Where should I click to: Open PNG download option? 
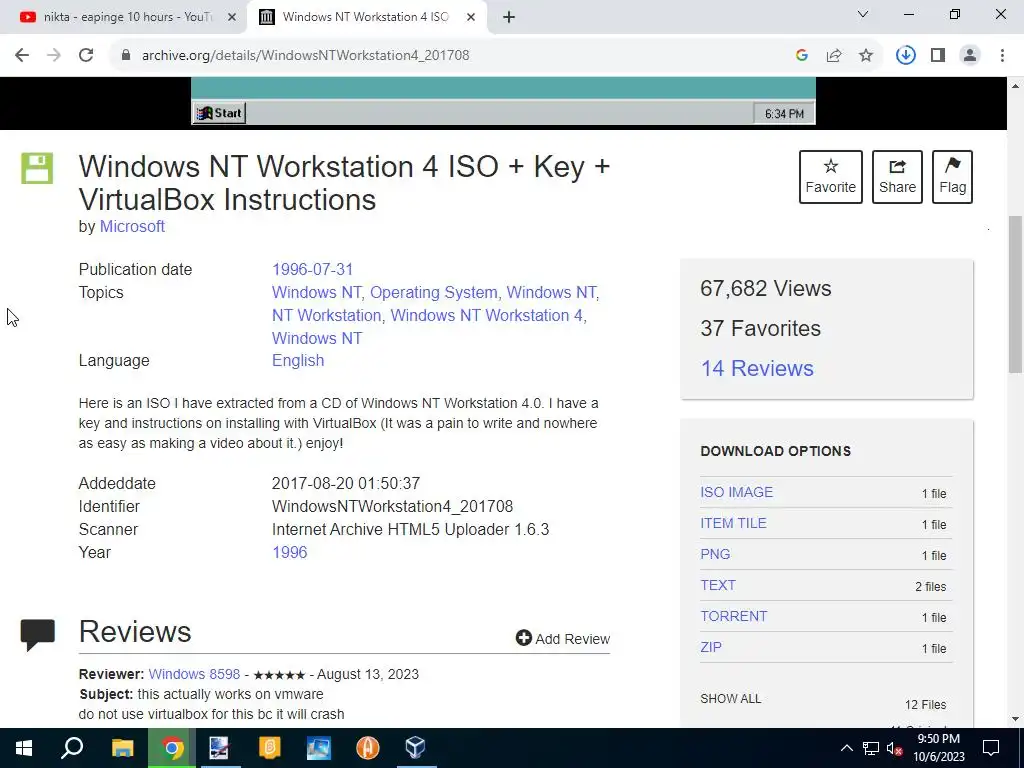[x=715, y=554]
